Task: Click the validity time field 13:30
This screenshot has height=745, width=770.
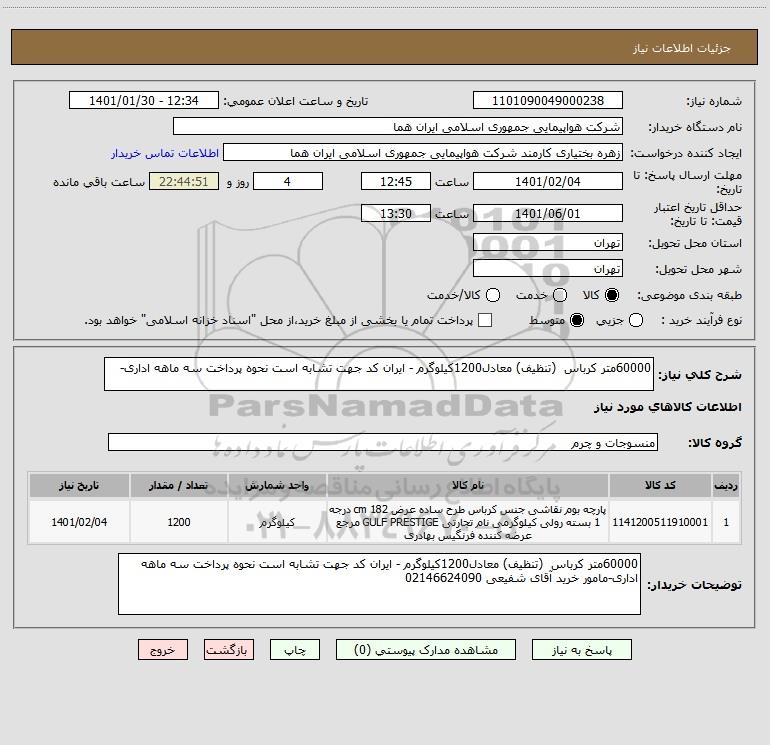Action: tap(396, 213)
